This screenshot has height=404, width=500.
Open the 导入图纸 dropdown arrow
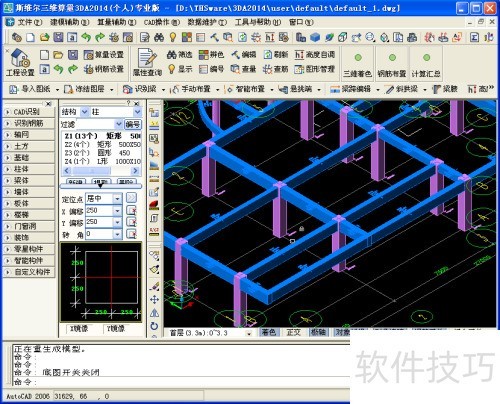[x=57, y=90]
